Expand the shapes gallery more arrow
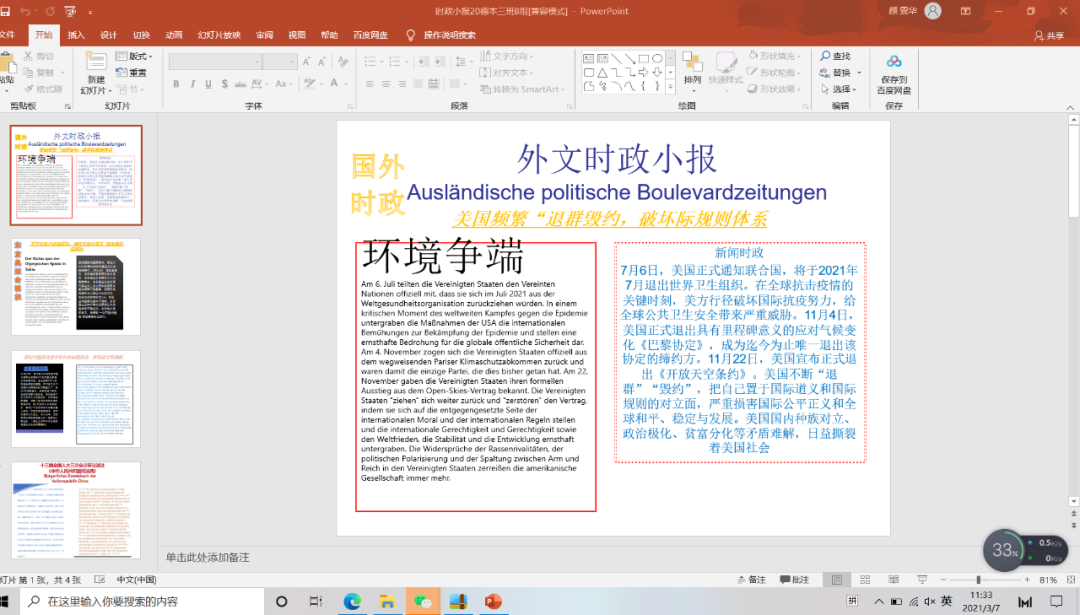This screenshot has width=1080, height=615. click(x=669, y=89)
